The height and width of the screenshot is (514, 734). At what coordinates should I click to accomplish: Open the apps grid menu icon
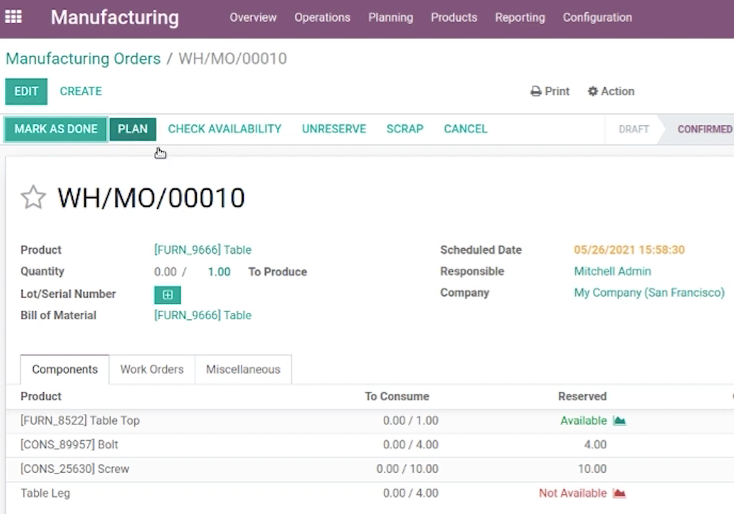[x=13, y=17]
